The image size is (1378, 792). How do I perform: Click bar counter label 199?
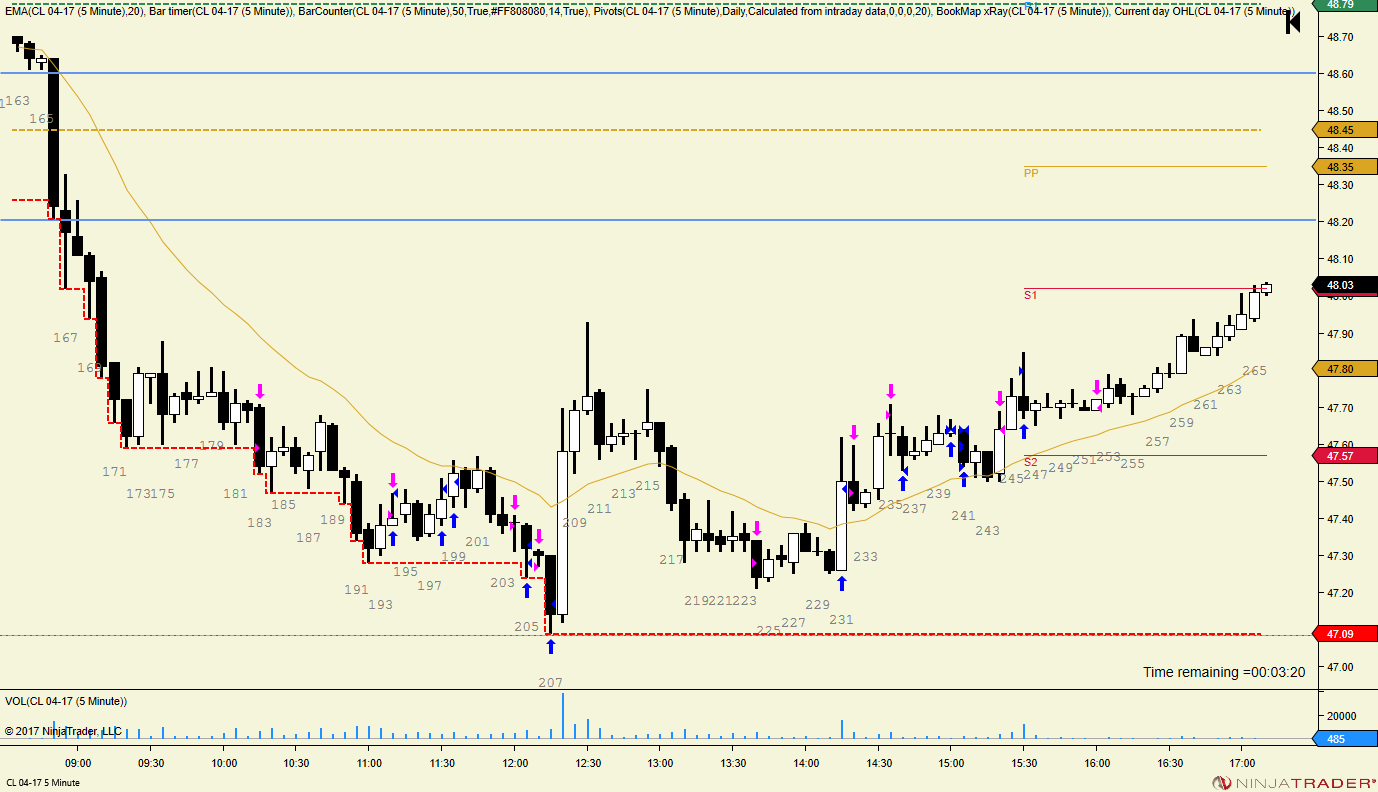[453, 557]
